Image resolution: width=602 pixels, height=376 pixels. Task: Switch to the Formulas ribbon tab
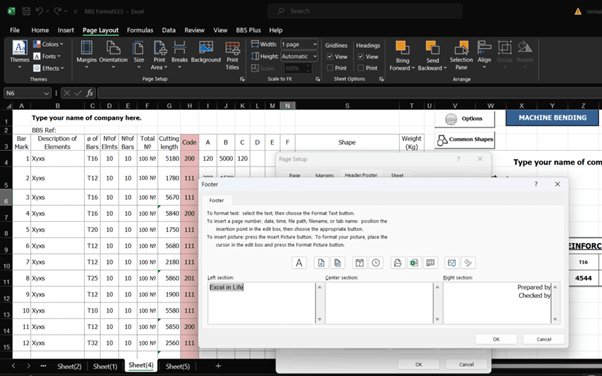tap(140, 30)
